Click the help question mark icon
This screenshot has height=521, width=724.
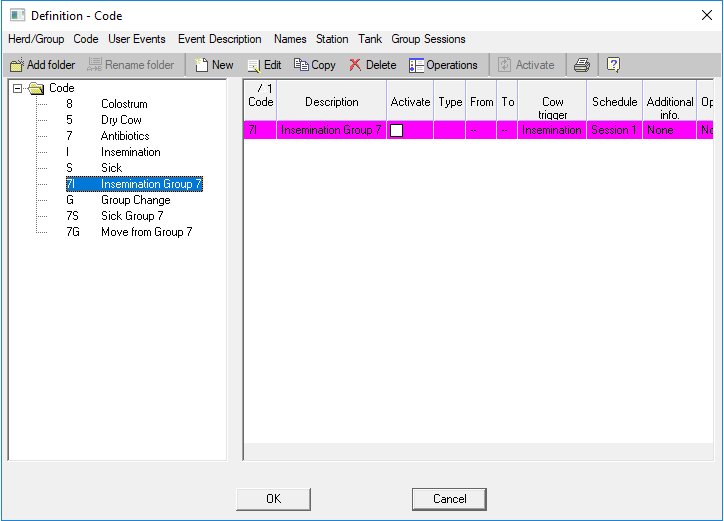pos(613,65)
